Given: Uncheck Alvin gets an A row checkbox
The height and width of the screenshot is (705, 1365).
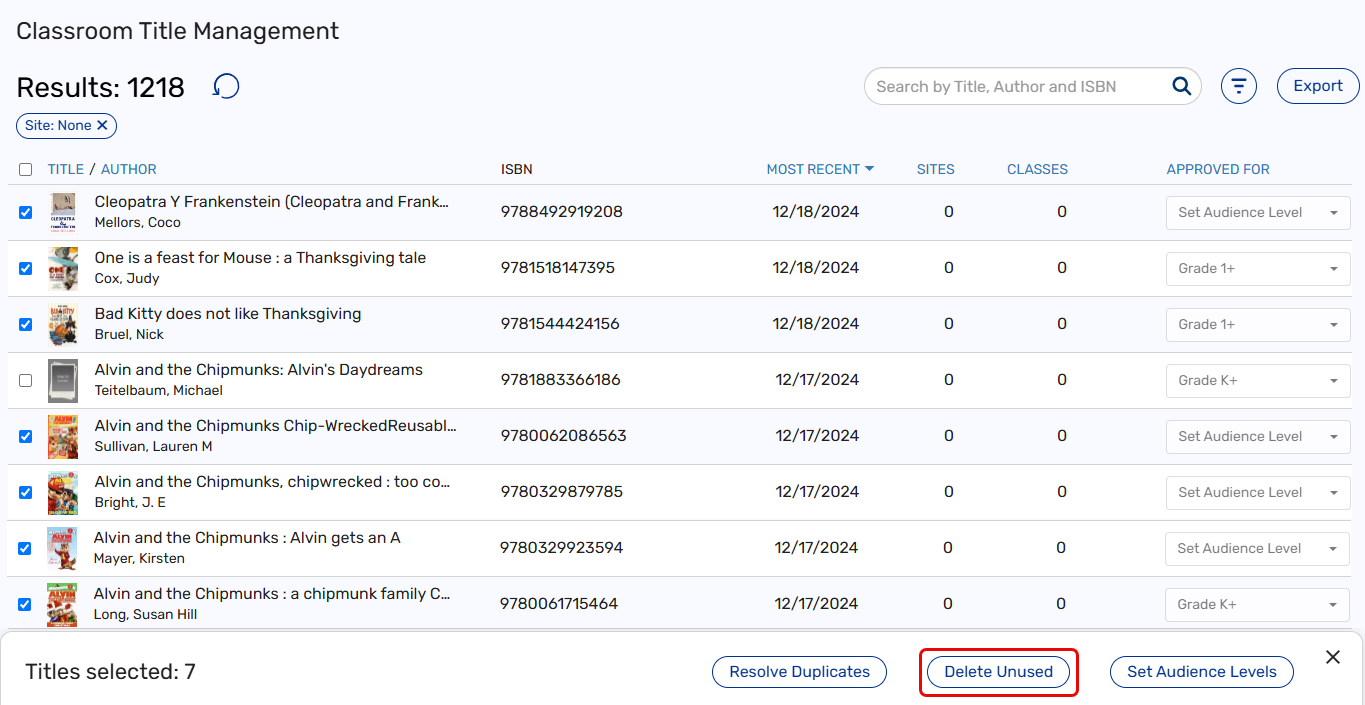Looking at the screenshot, I should tap(26, 548).
